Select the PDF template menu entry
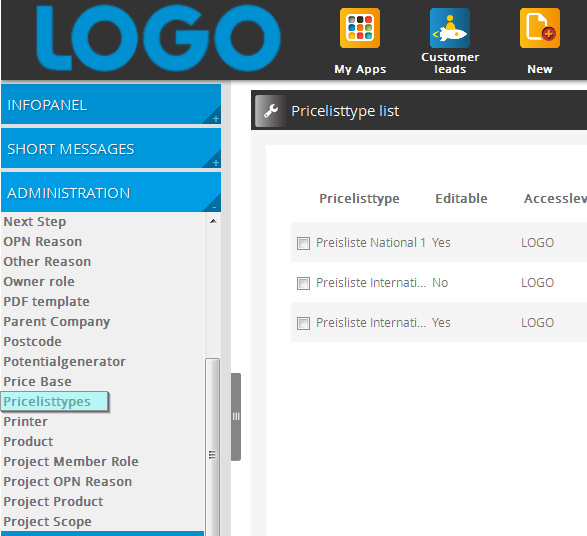 [x=46, y=302]
